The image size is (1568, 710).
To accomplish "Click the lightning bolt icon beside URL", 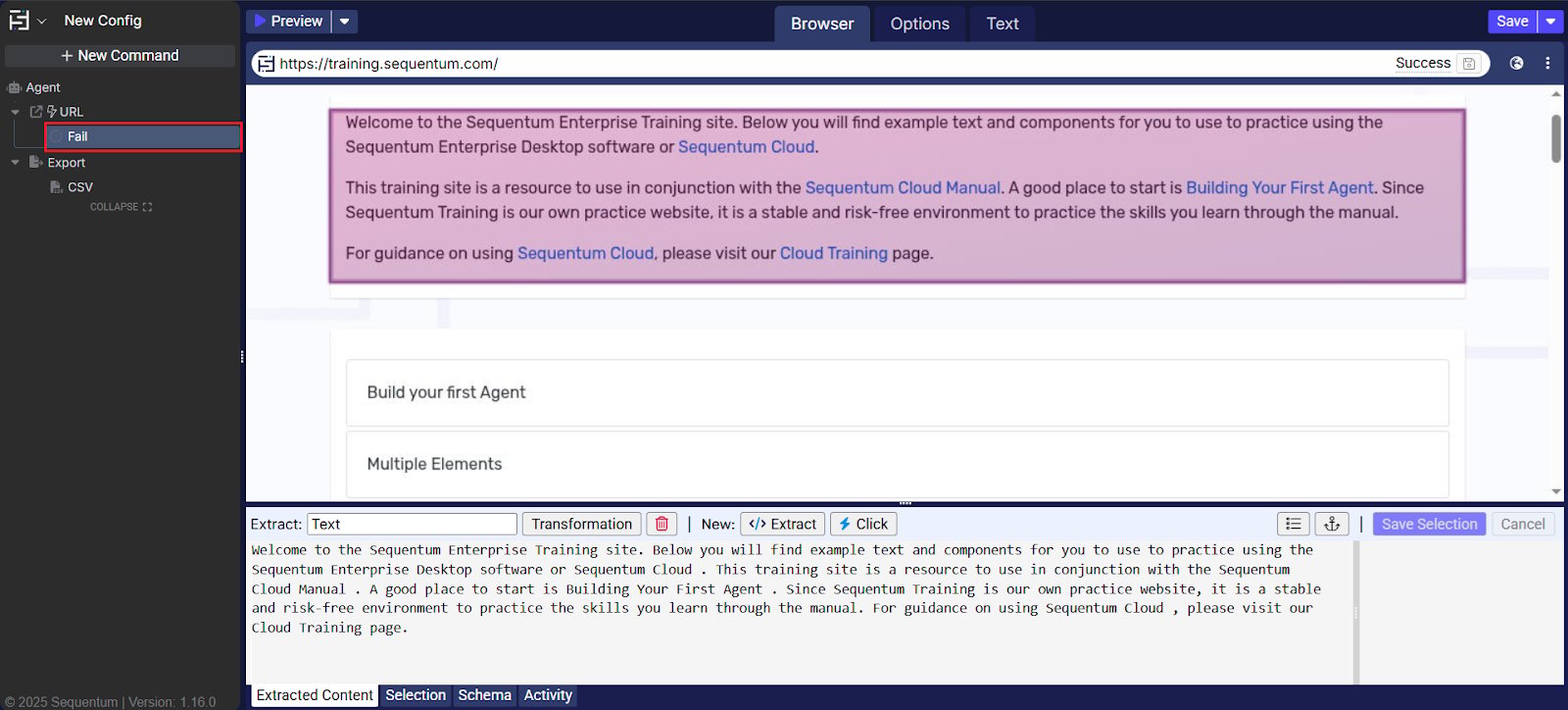I will click(x=52, y=112).
